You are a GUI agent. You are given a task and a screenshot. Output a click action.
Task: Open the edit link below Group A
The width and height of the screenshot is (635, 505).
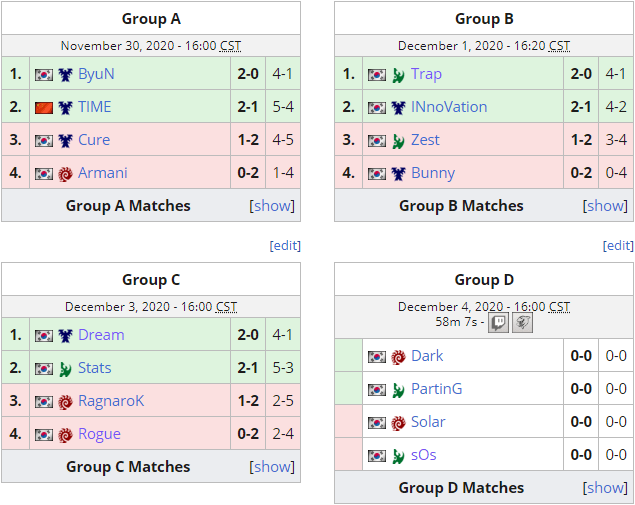pyautogui.click(x=285, y=245)
